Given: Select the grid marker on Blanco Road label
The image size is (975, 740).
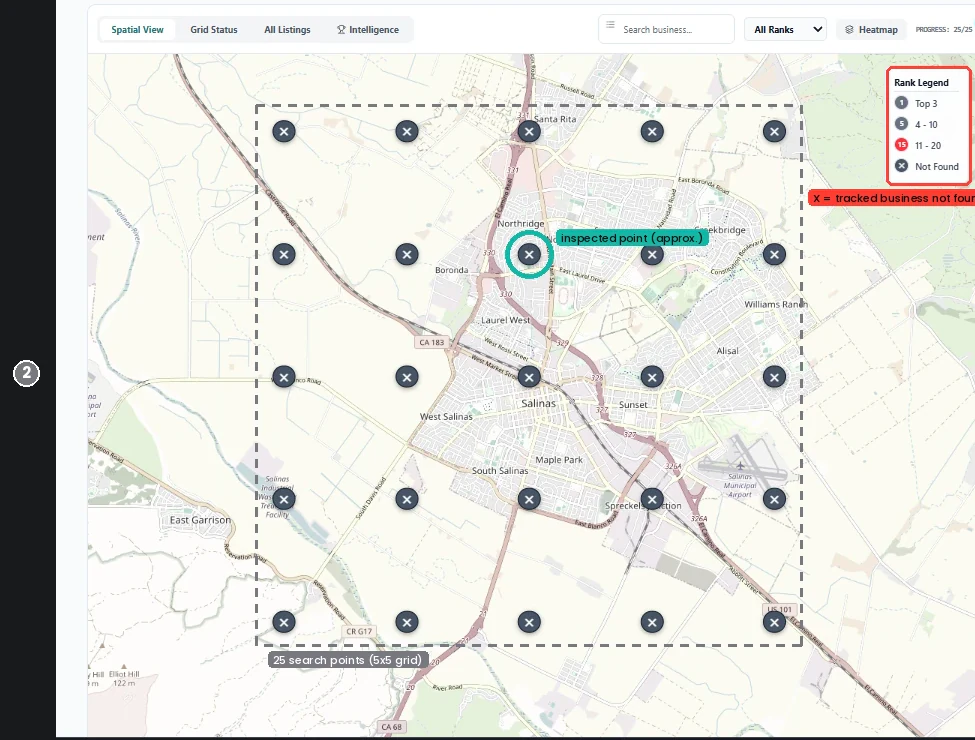Looking at the screenshot, I should tap(284, 377).
